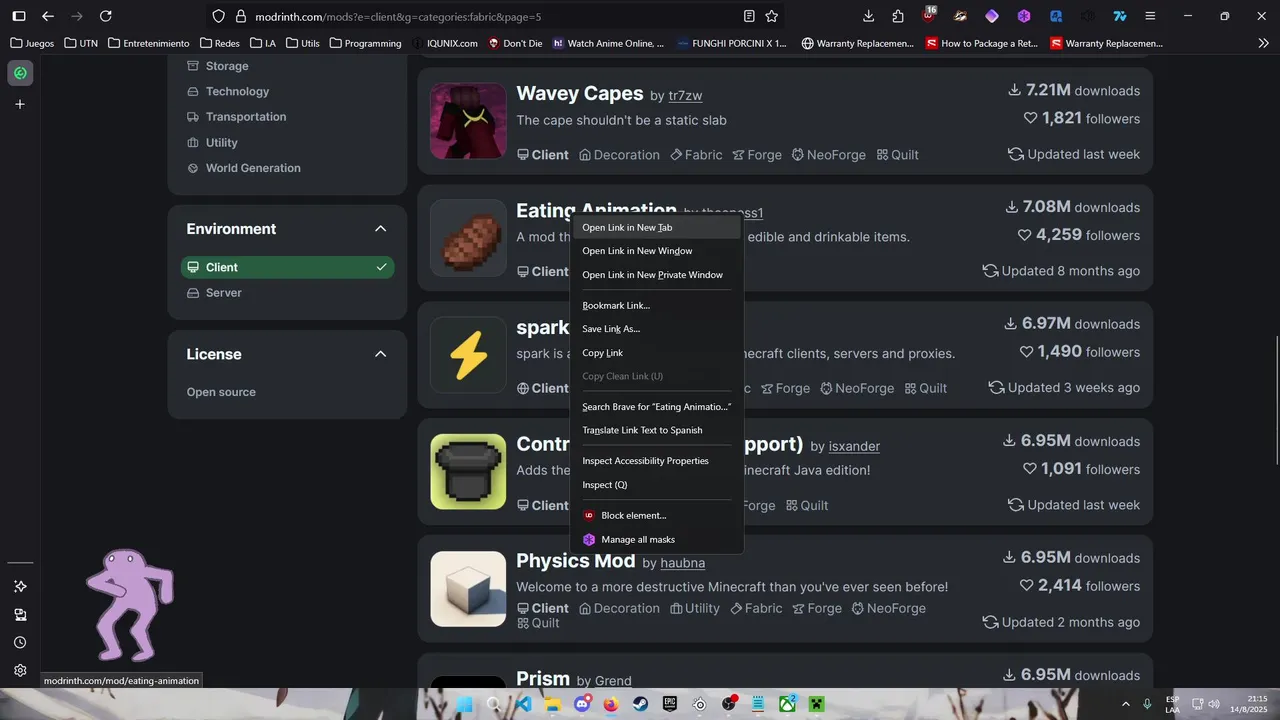Select uBlock Block element entry
This screenshot has height=720, width=1280.
(x=656, y=515)
